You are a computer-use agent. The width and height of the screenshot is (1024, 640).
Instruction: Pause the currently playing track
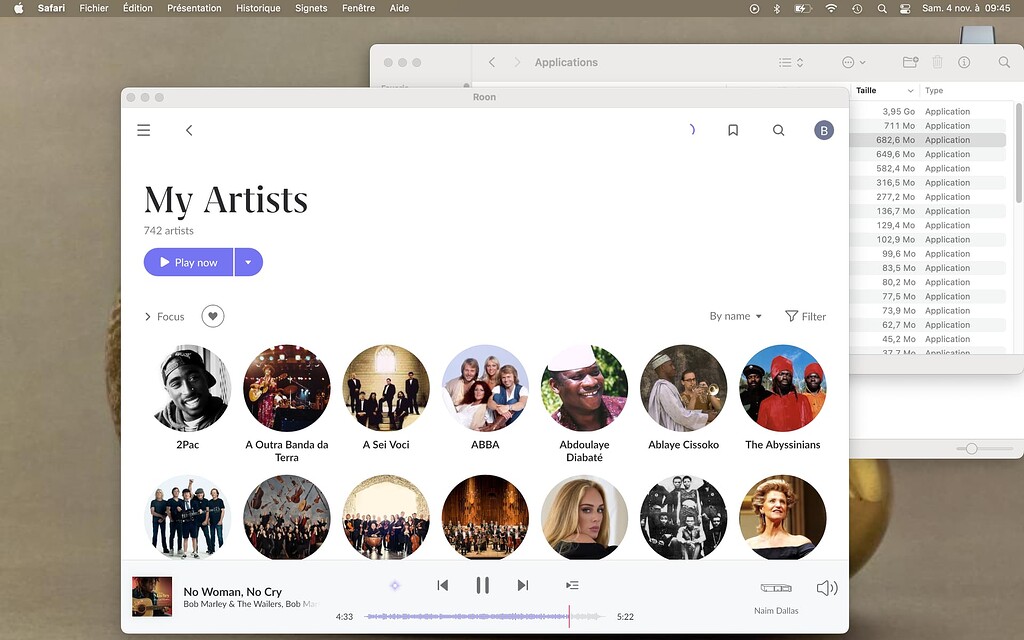(482, 585)
